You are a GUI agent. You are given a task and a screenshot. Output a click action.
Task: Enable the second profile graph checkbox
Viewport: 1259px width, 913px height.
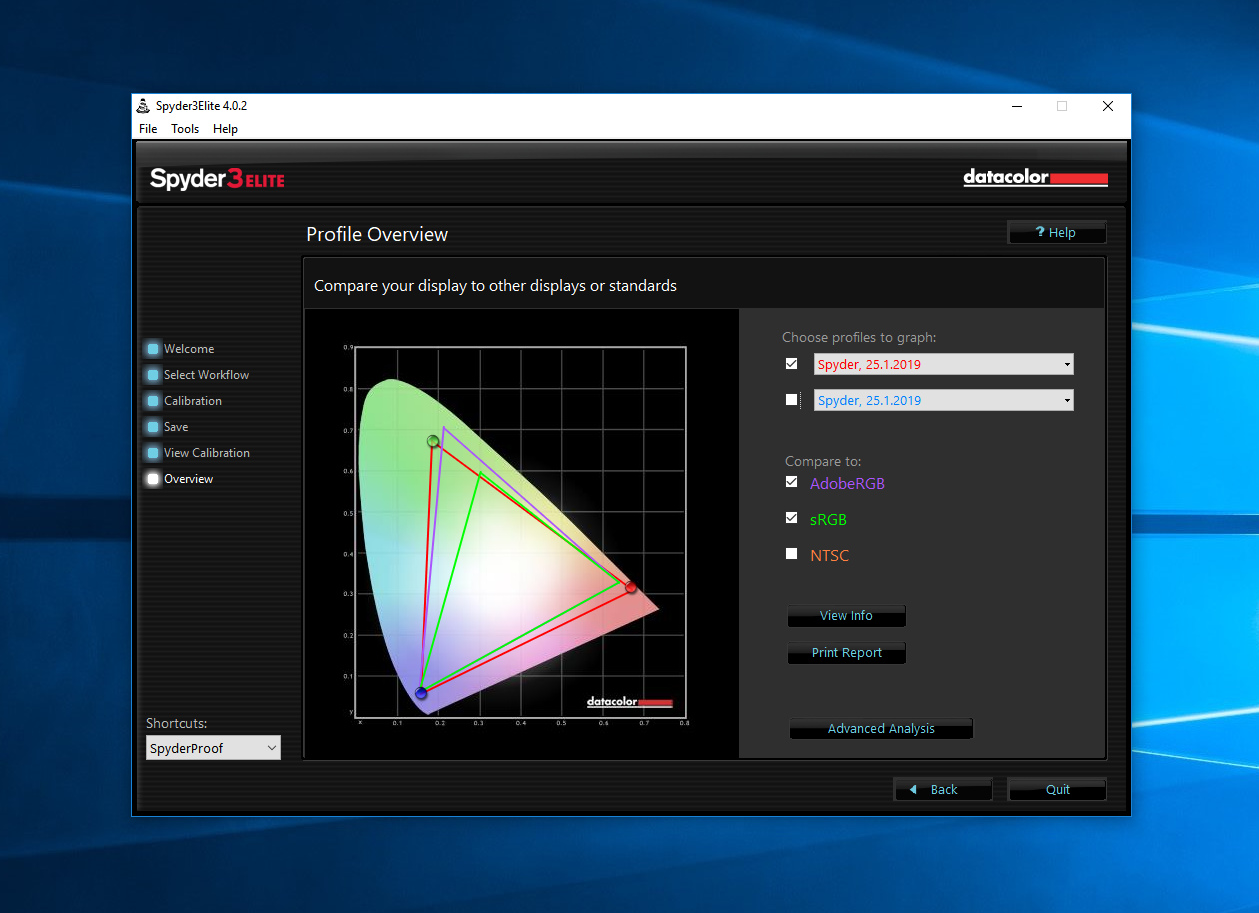[792, 400]
